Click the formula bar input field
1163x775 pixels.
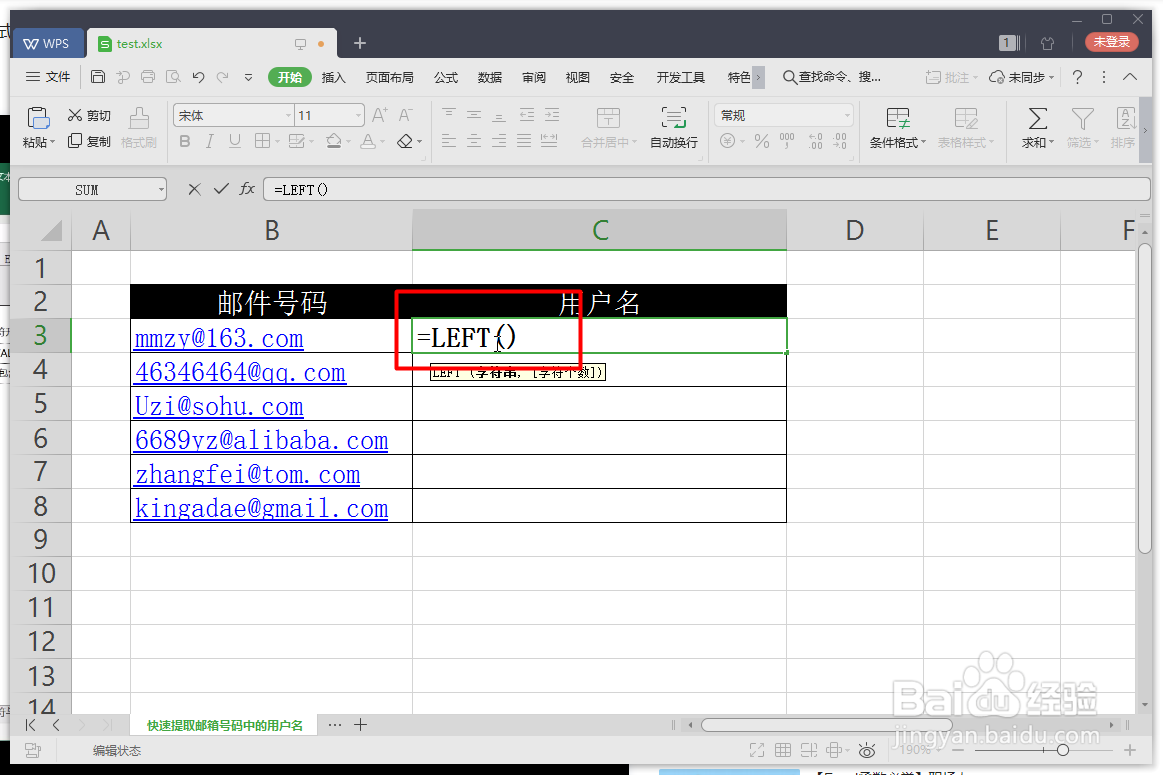[x=706, y=190]
